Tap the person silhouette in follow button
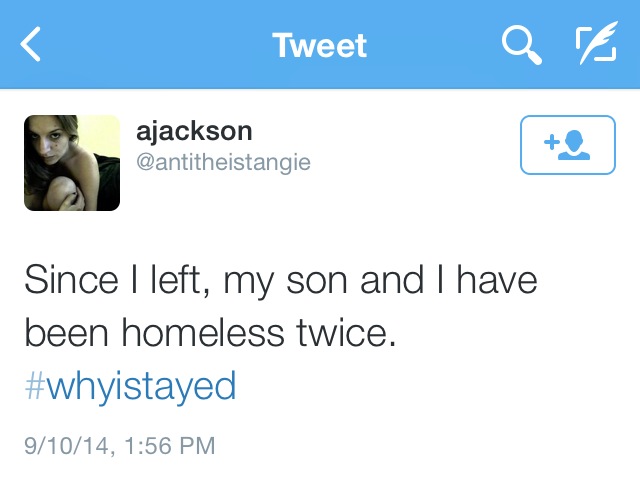Image resolution: width=640 pixels, height=487 pixels. [577, 146]
